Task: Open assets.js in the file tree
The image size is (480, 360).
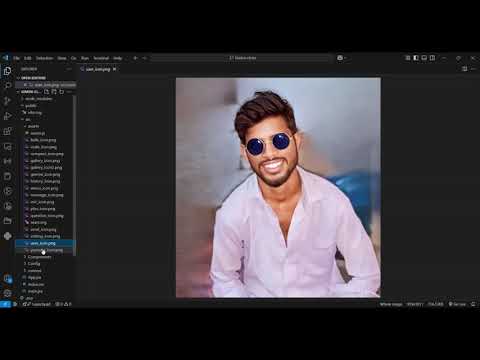Action: click(45, 133)
